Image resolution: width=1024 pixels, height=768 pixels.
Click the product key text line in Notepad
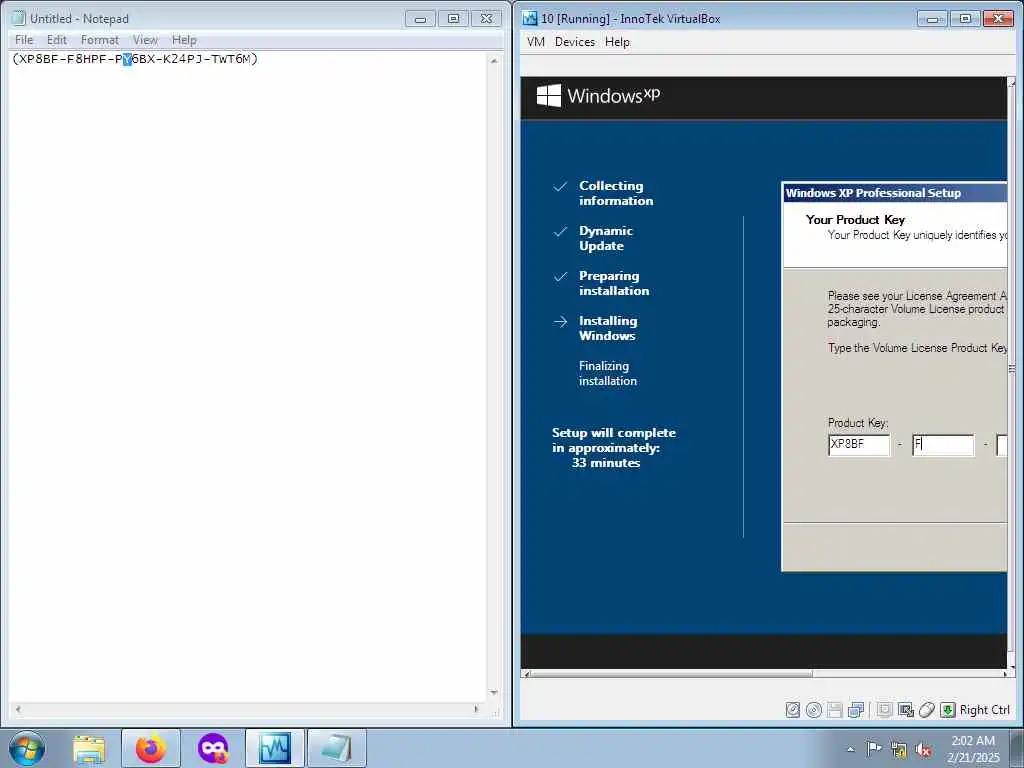[x=135, y=59]
